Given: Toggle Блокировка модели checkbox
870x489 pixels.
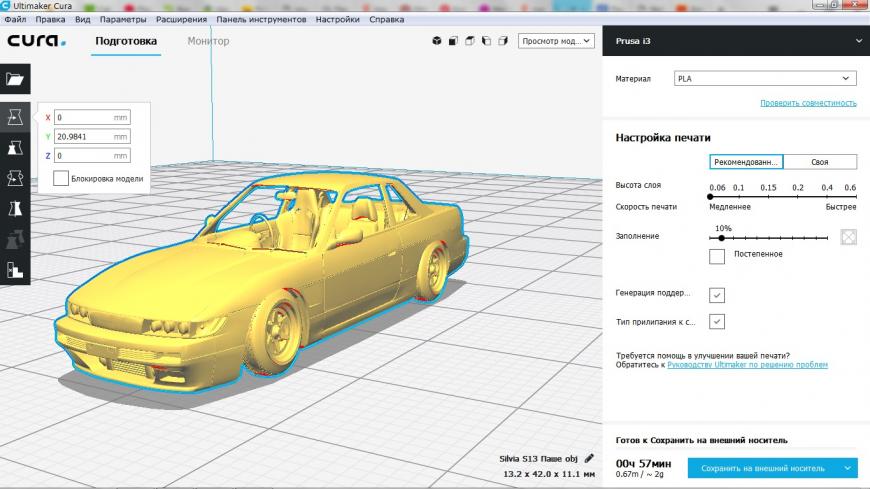Looking at the screenshot, I should [61, 178].
